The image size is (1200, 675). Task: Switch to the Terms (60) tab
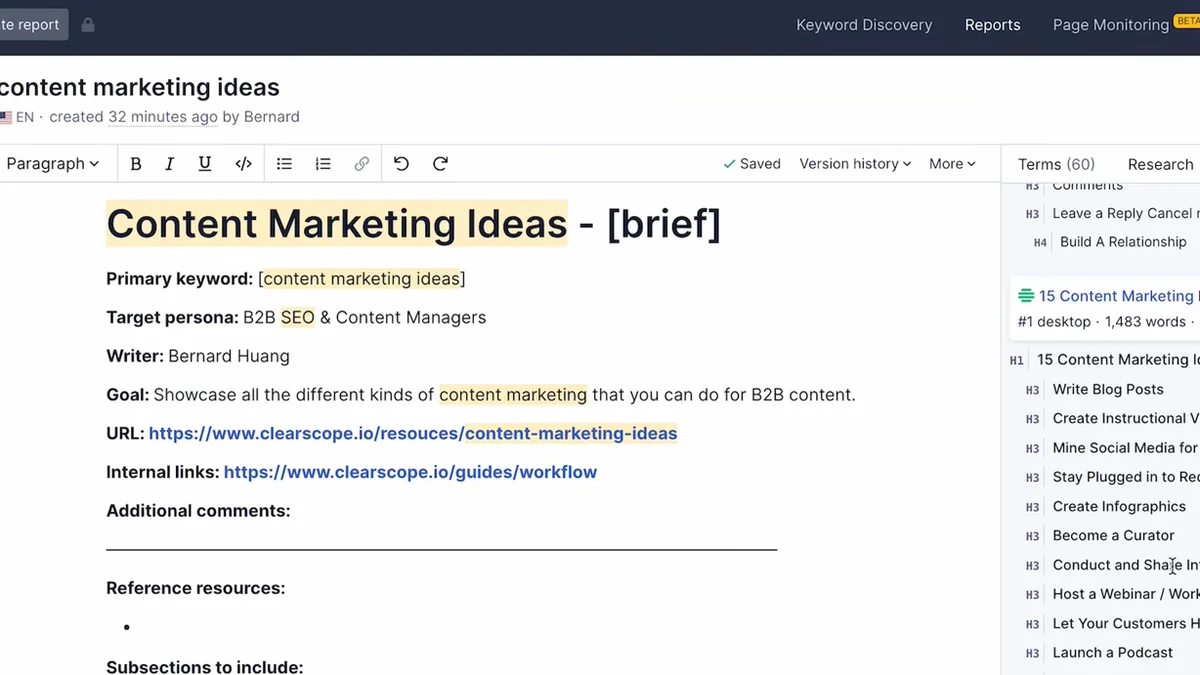pyautogui.click(x=1056, y=164)
